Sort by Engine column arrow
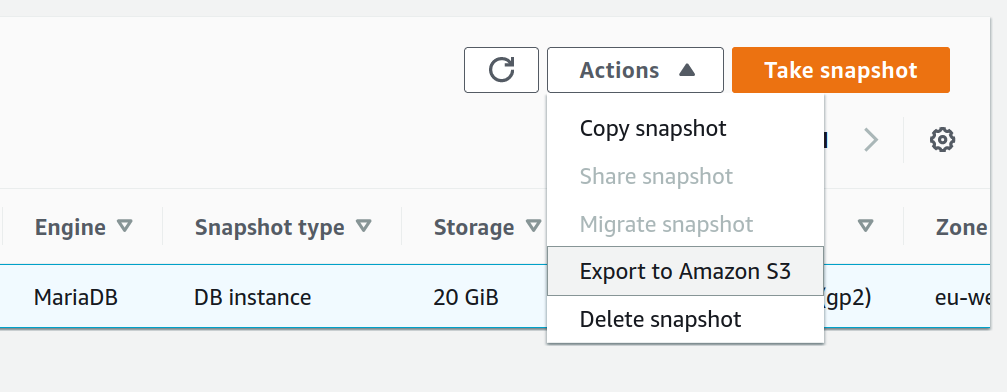 pos(125,226)
